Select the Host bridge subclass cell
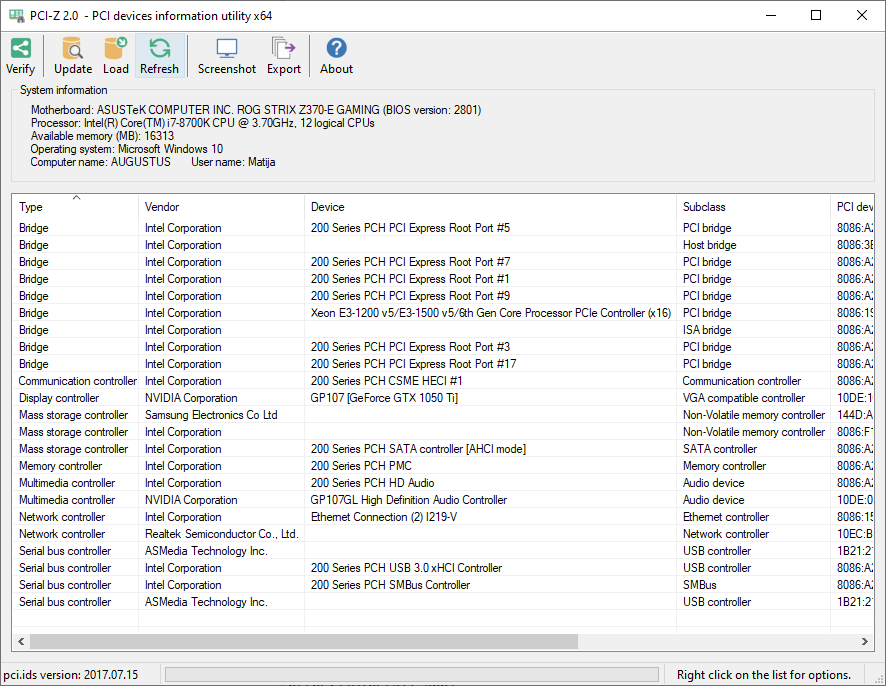 pos(709,245)
